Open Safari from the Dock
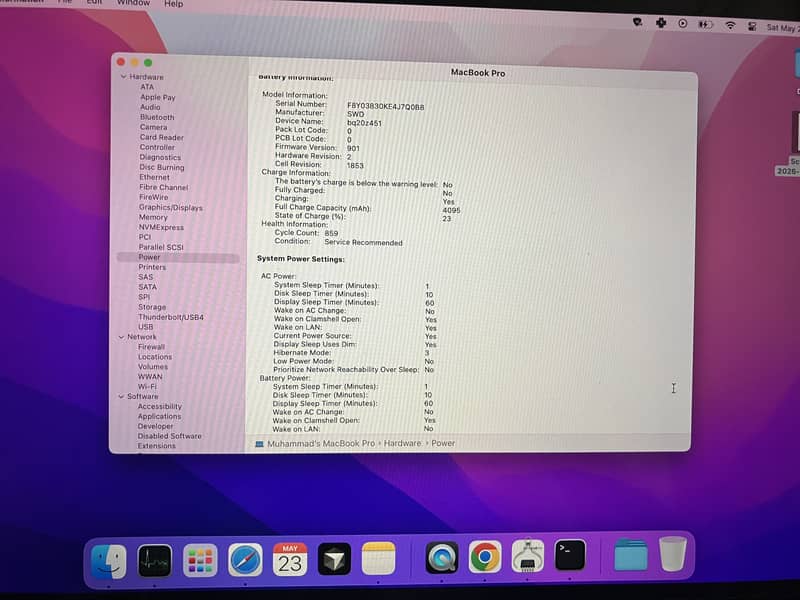The width and height of the screenshot is (800, 600). click(x=245, y=560)
